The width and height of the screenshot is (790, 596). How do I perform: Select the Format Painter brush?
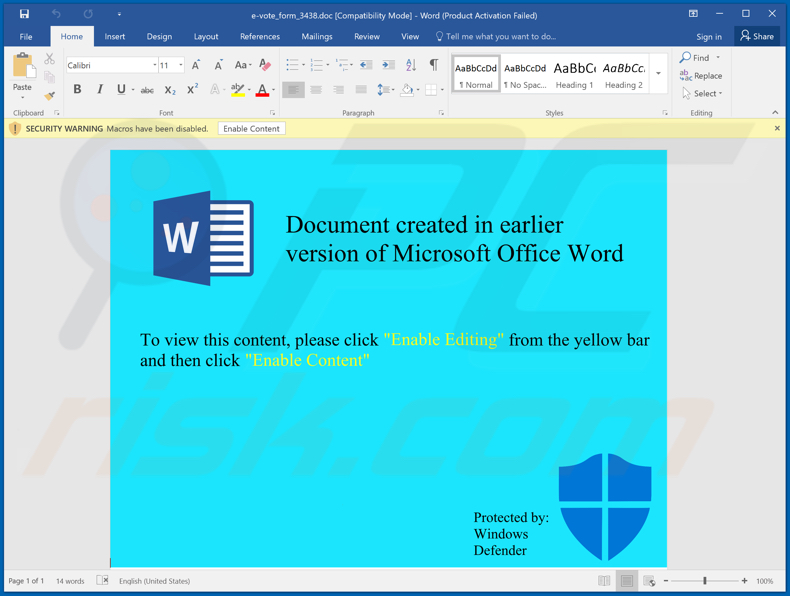coord(49,95)
